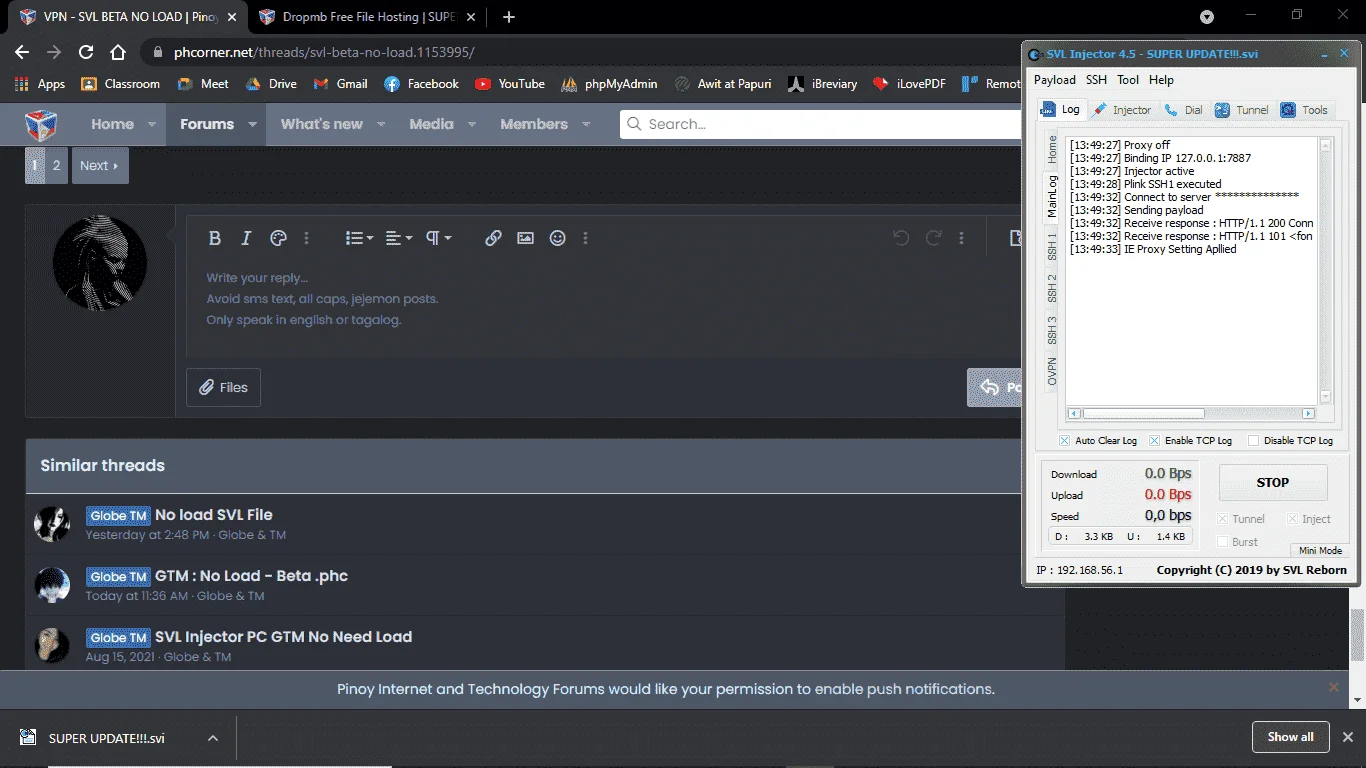This screenshot has height=768, width=1366.
Task: Apply bold formatting in the reply editor
Action: coord(214,238)
